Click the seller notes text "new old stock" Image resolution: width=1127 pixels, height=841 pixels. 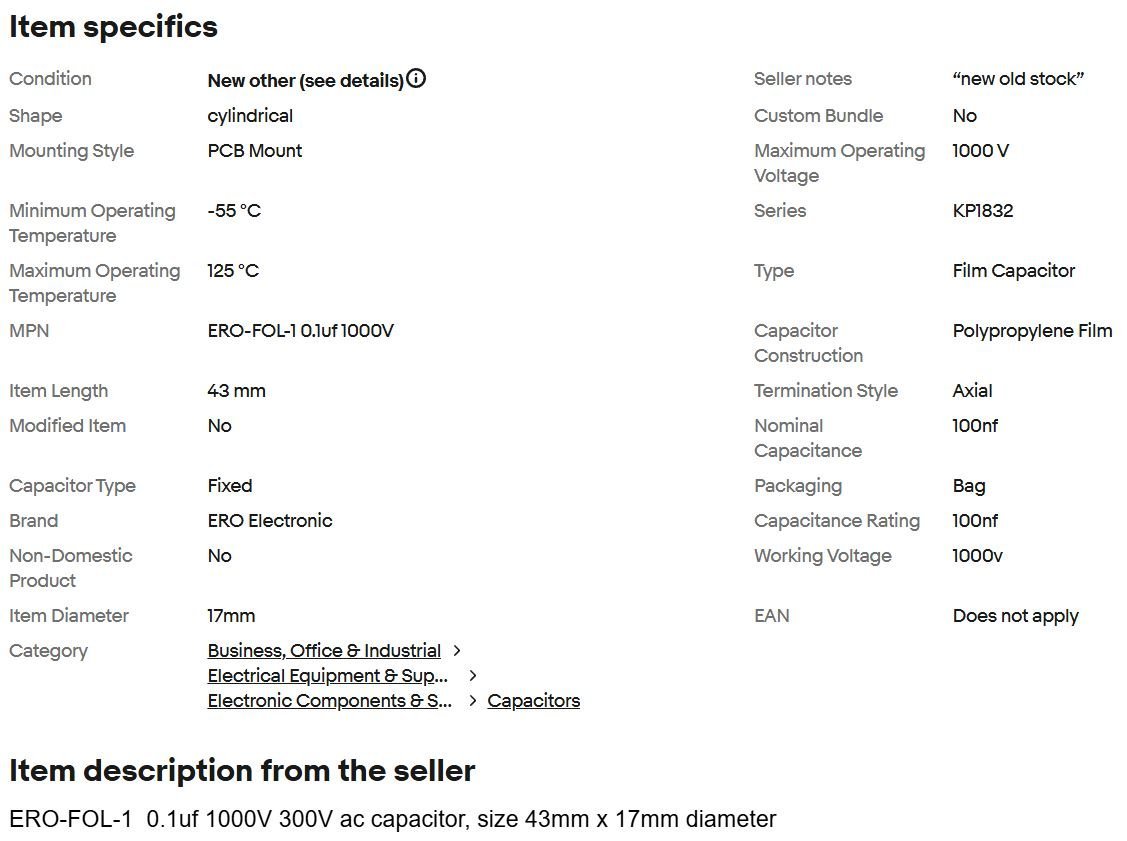click(x=1018, y=79)
